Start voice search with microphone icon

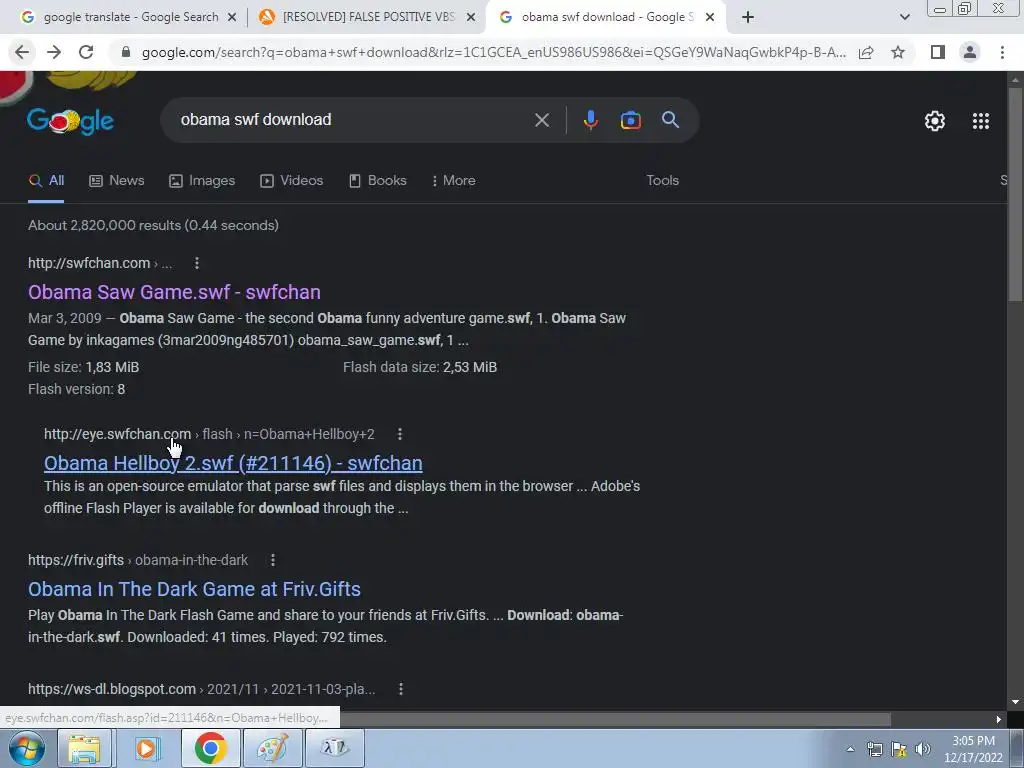[590, 120]
